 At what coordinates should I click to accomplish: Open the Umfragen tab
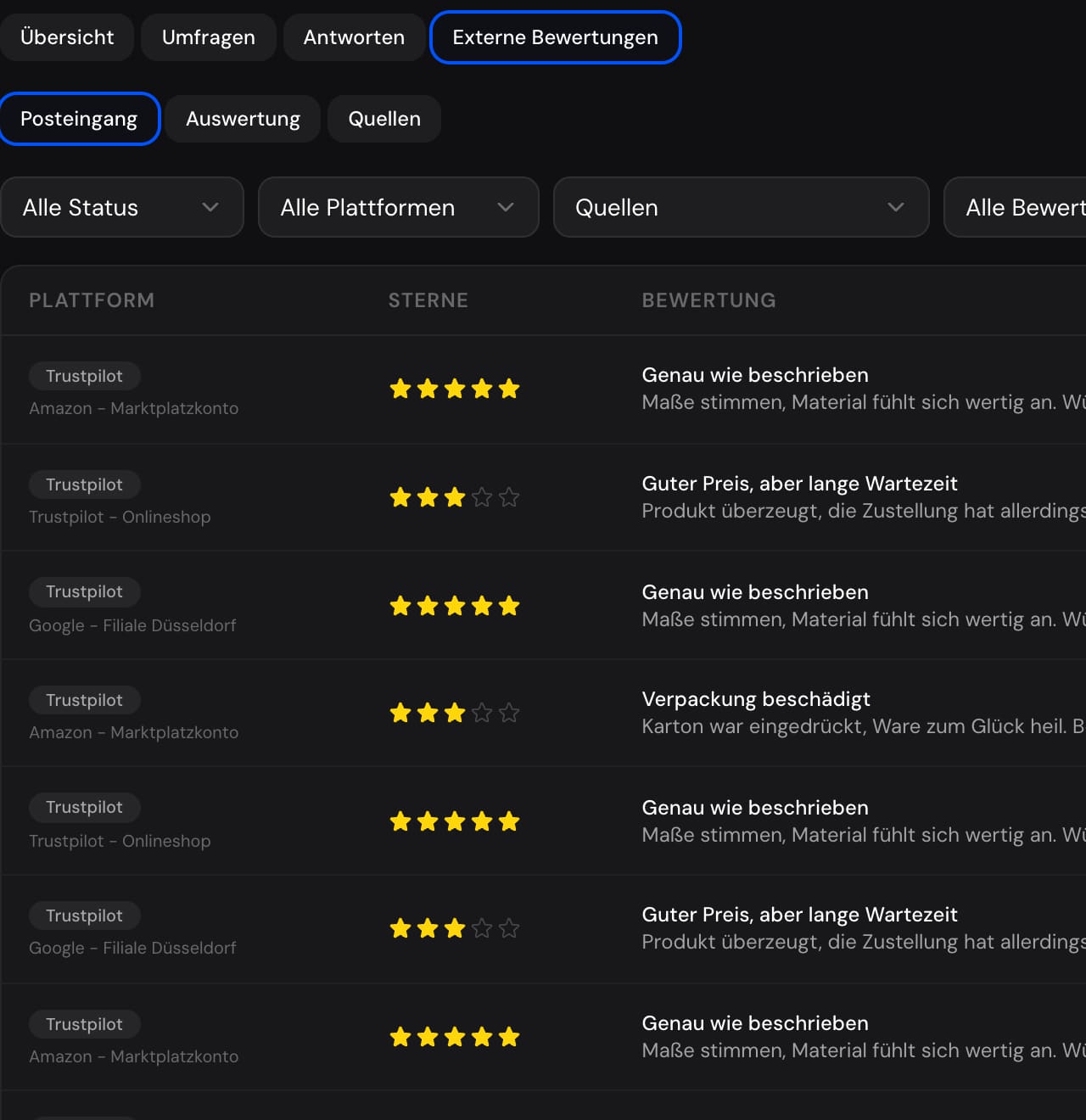click(209, 37)
